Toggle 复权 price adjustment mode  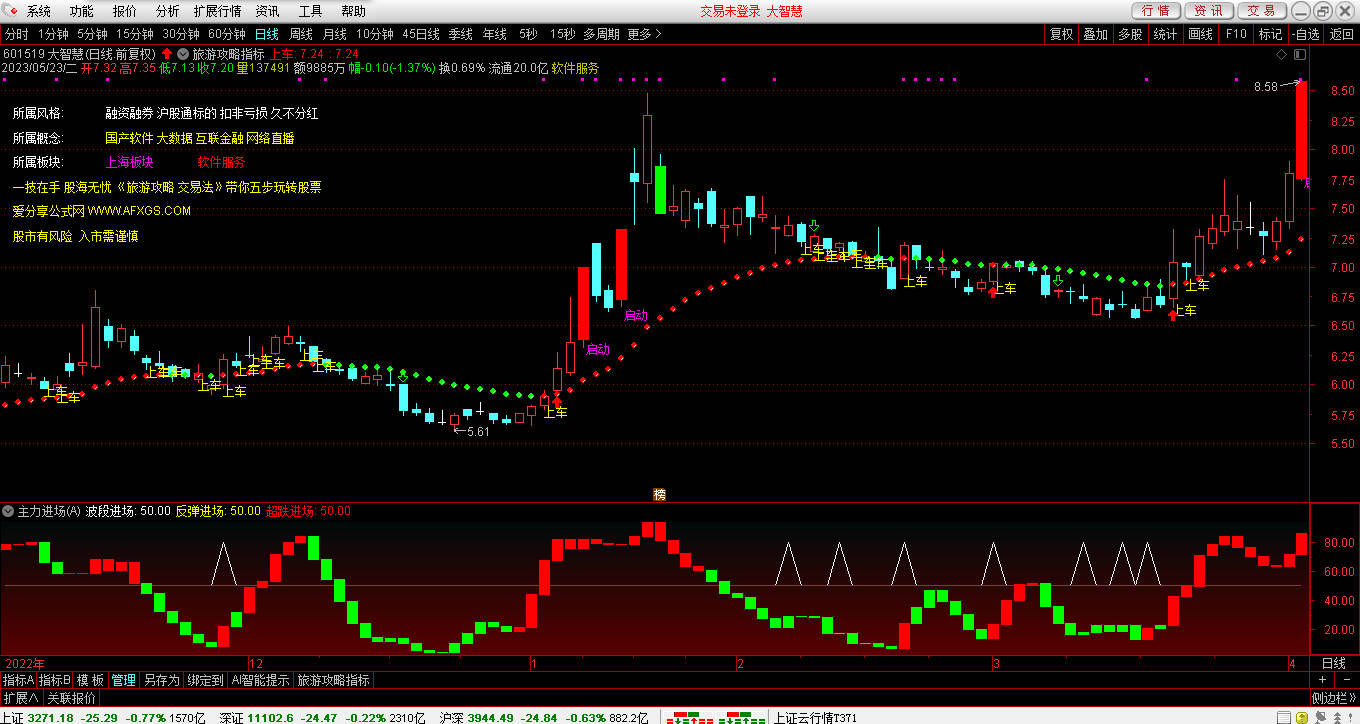1061,34
